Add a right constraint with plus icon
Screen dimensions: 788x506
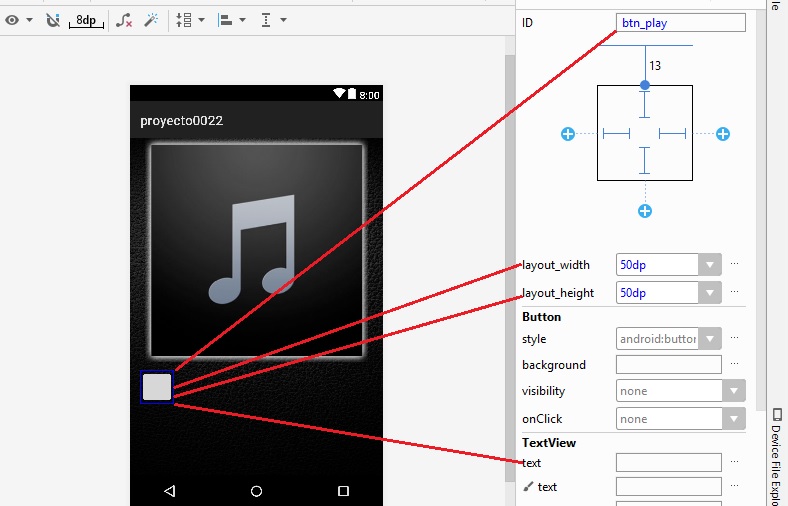[x=723, y=134]
